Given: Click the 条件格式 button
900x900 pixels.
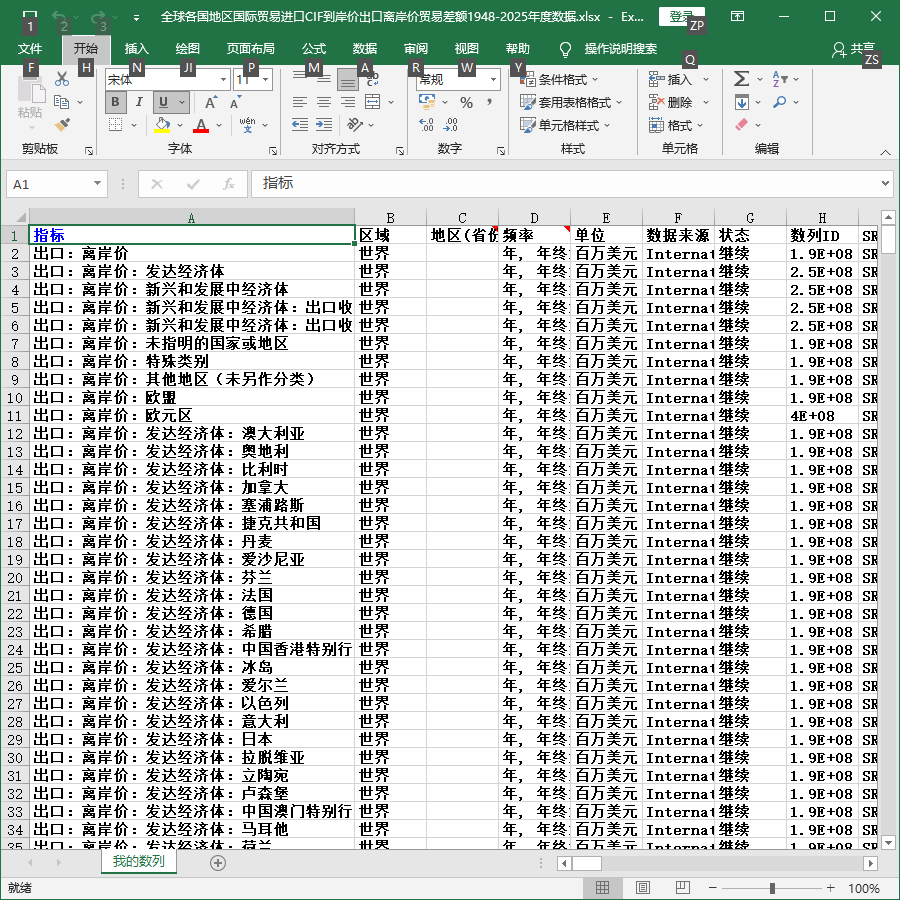Looking at the screenshot, I should click(559, 80).
